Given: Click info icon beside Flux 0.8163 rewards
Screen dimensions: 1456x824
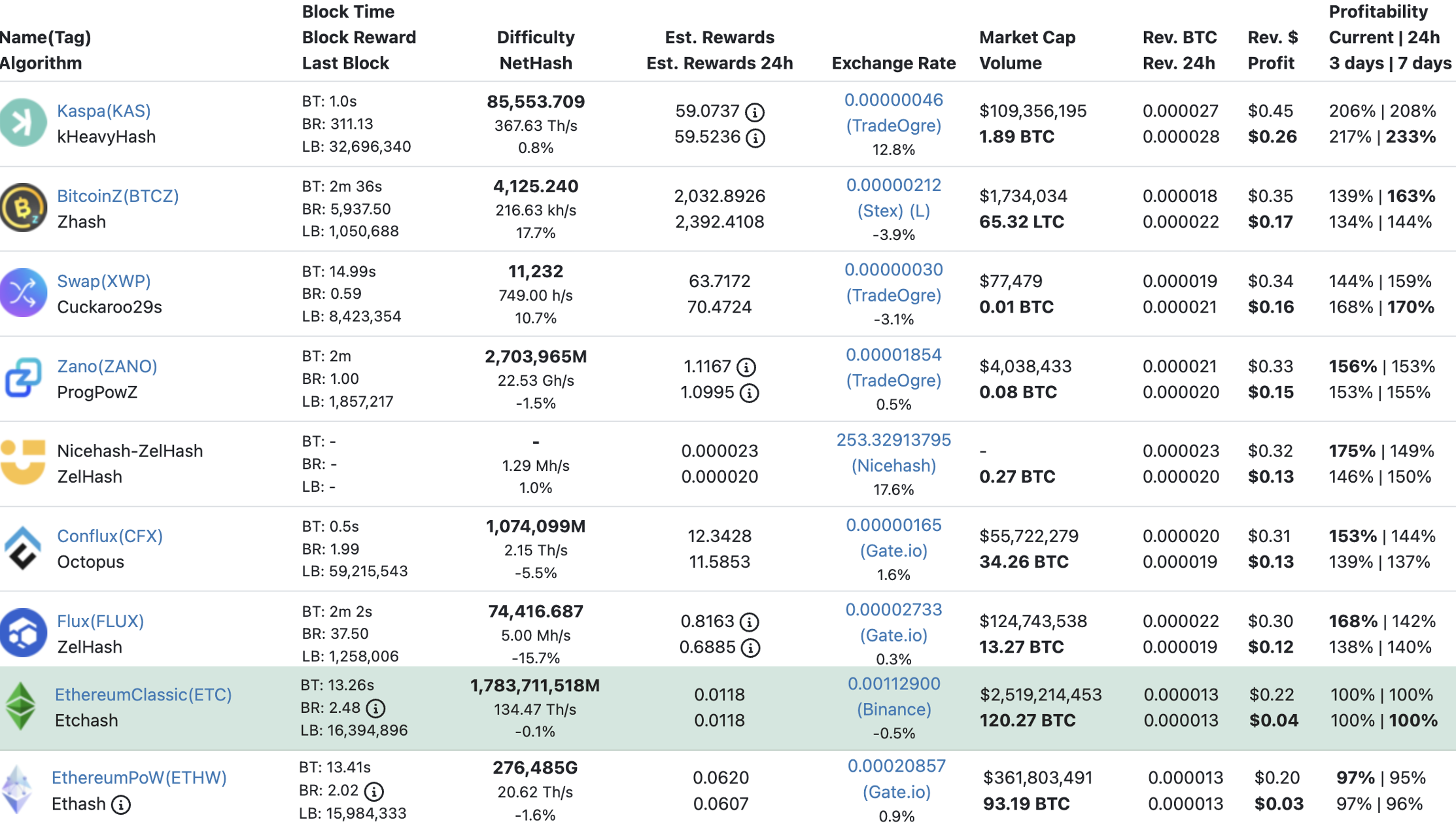Looking at the screenshot, I should (750, 621).
